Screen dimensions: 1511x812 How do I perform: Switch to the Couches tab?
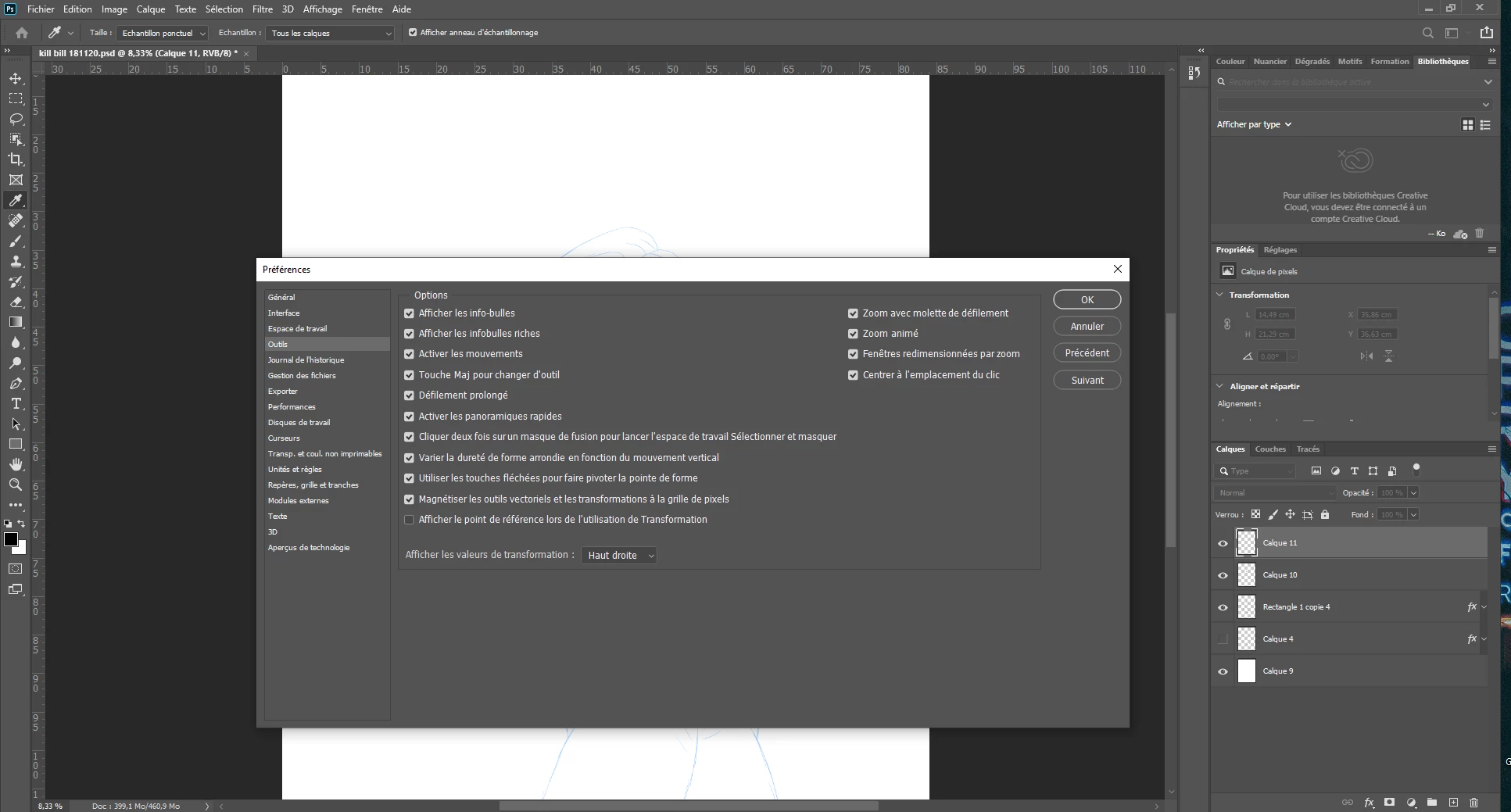(1270, 449)
